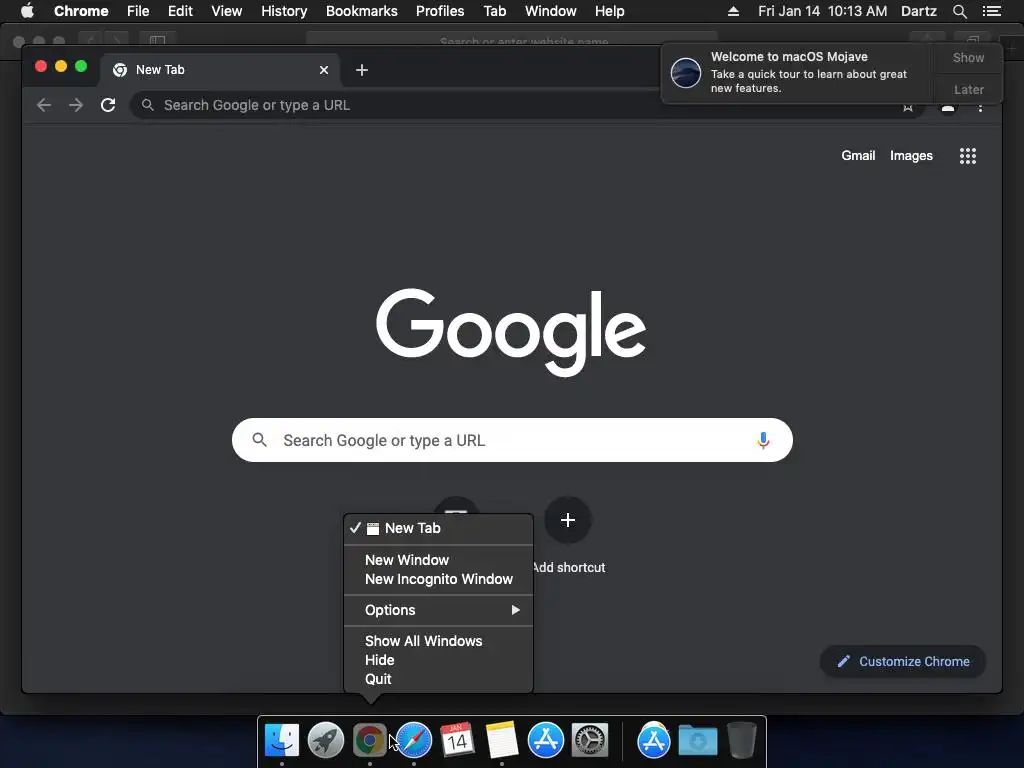1024x768 pixels.
Task: Open the Trash in the Dock
Action: pyautogui.click(x=741, y=740)
